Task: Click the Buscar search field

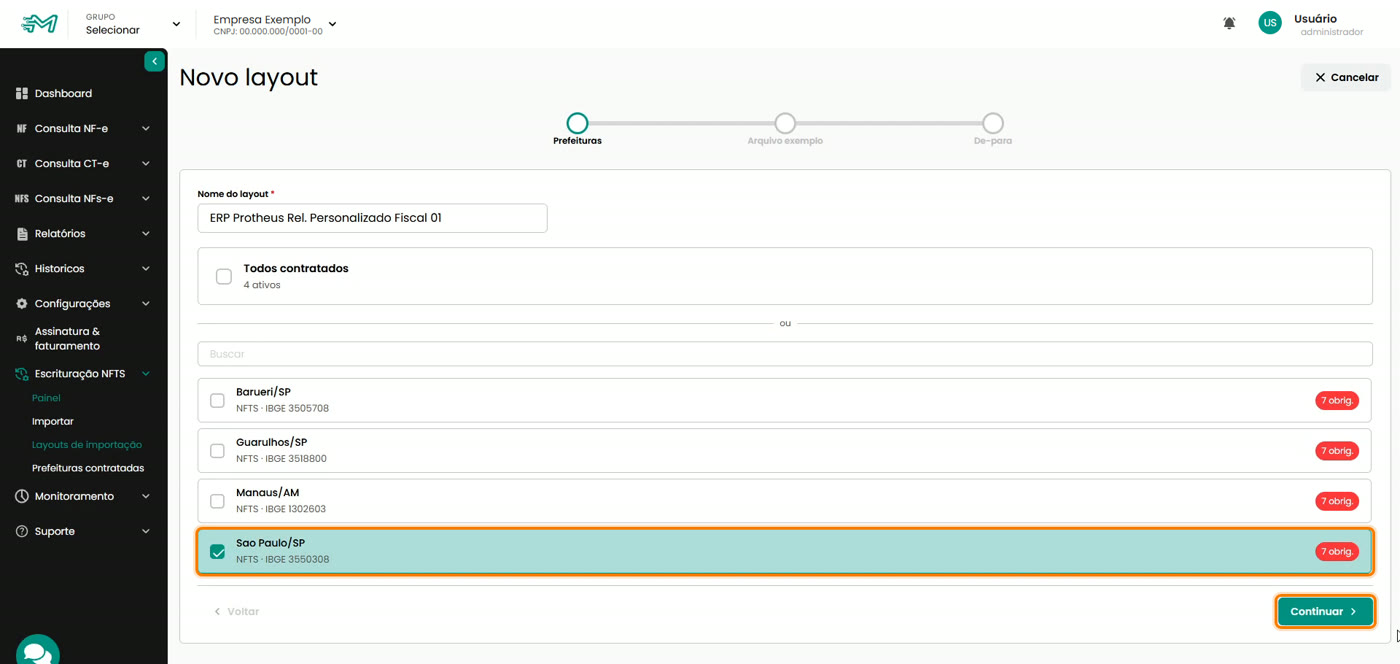Action: pyautogui.click(x=785, y=354)
